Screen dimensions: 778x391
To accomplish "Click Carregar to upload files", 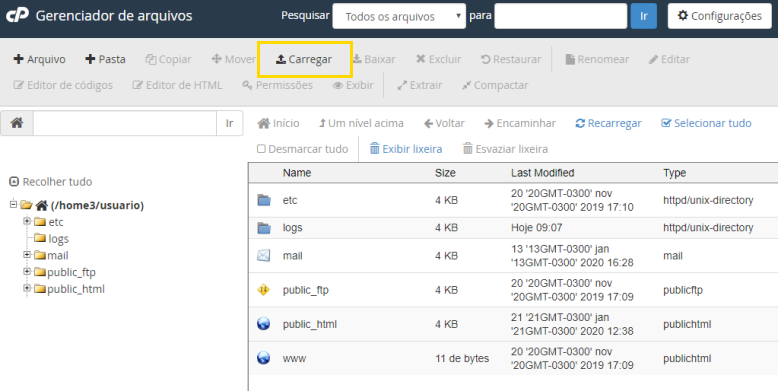I will click(304, 60).
